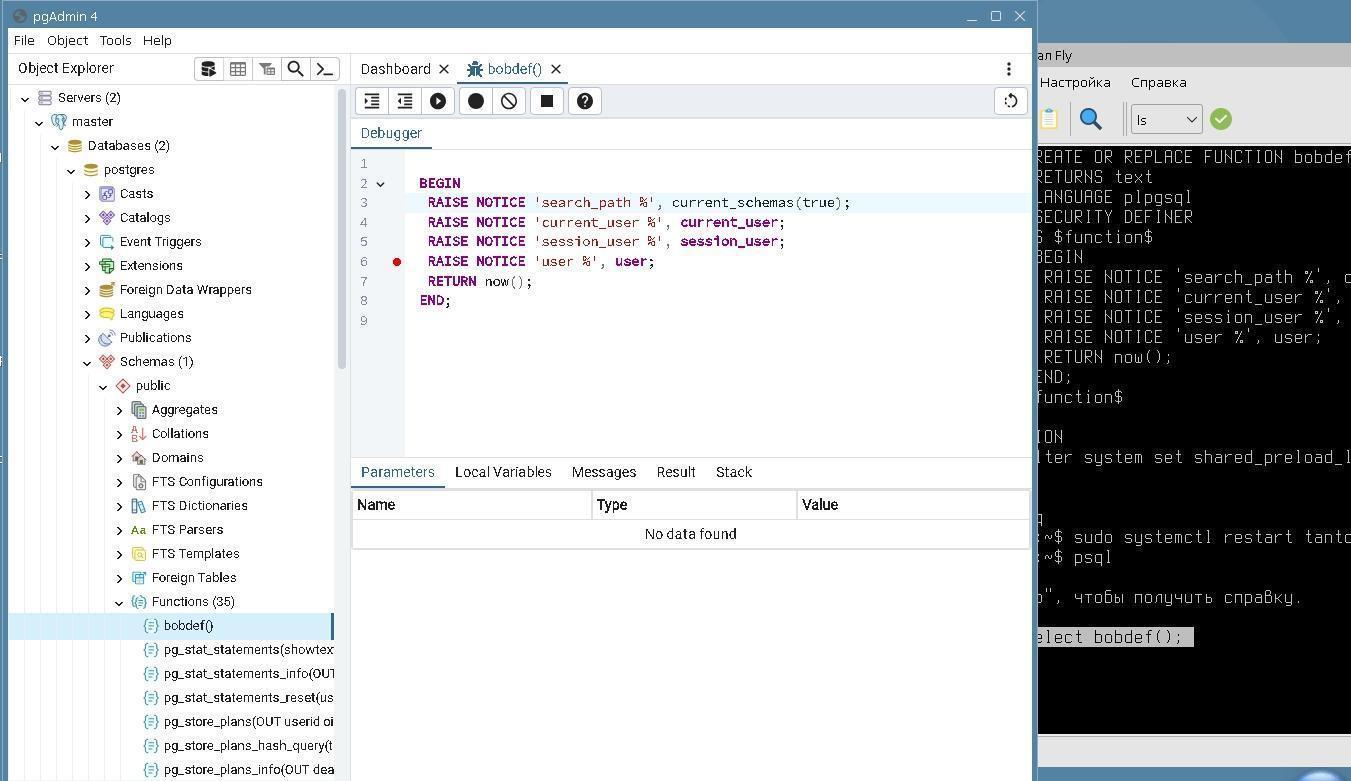
Task: Click the Step into debugger button
Action: (372, 101)
